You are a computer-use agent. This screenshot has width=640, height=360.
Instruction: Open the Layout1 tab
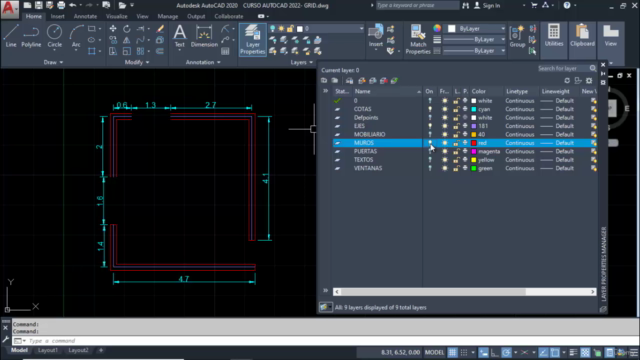[x=48, y=350]
